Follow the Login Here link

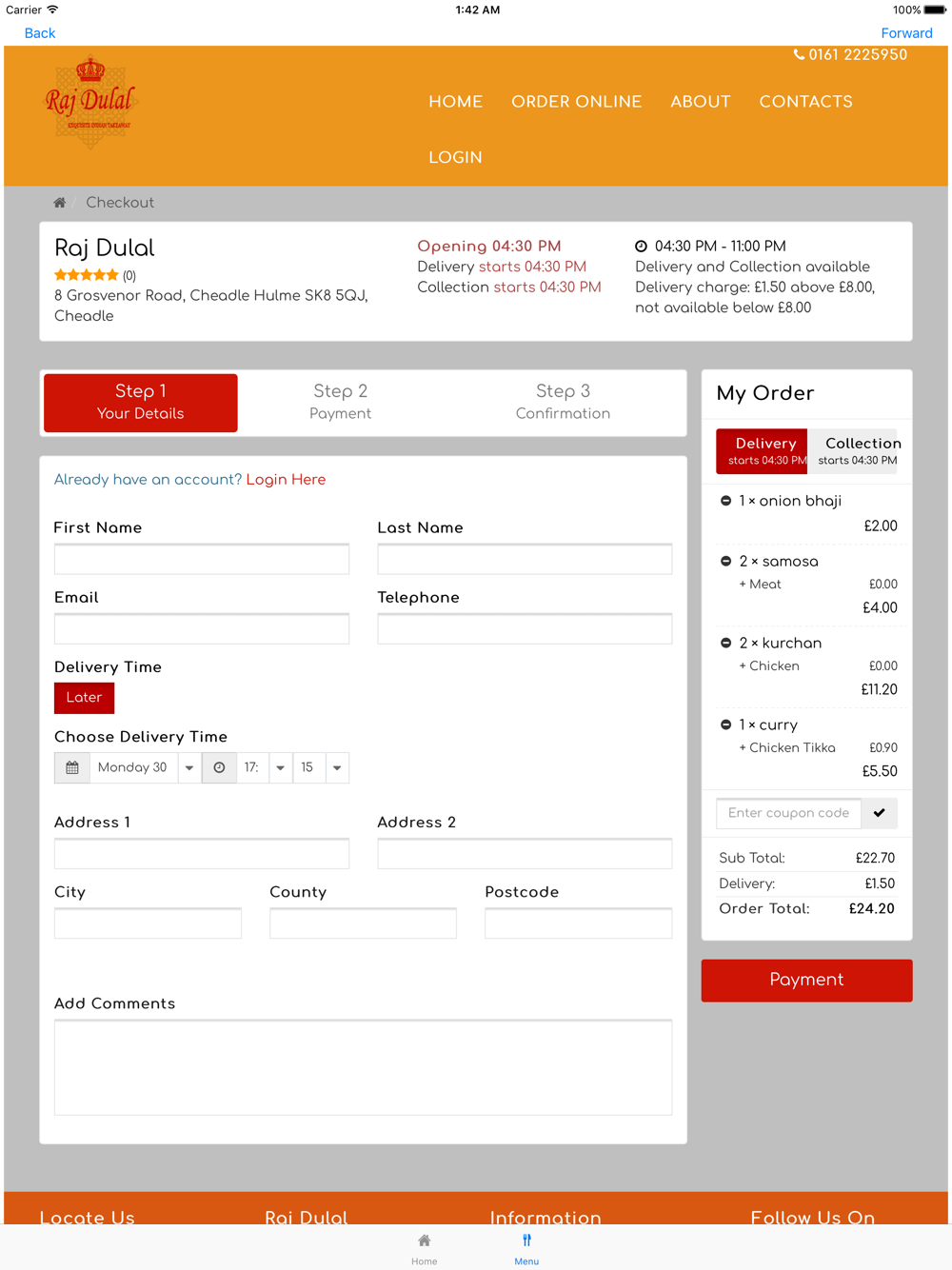[286, 480]
